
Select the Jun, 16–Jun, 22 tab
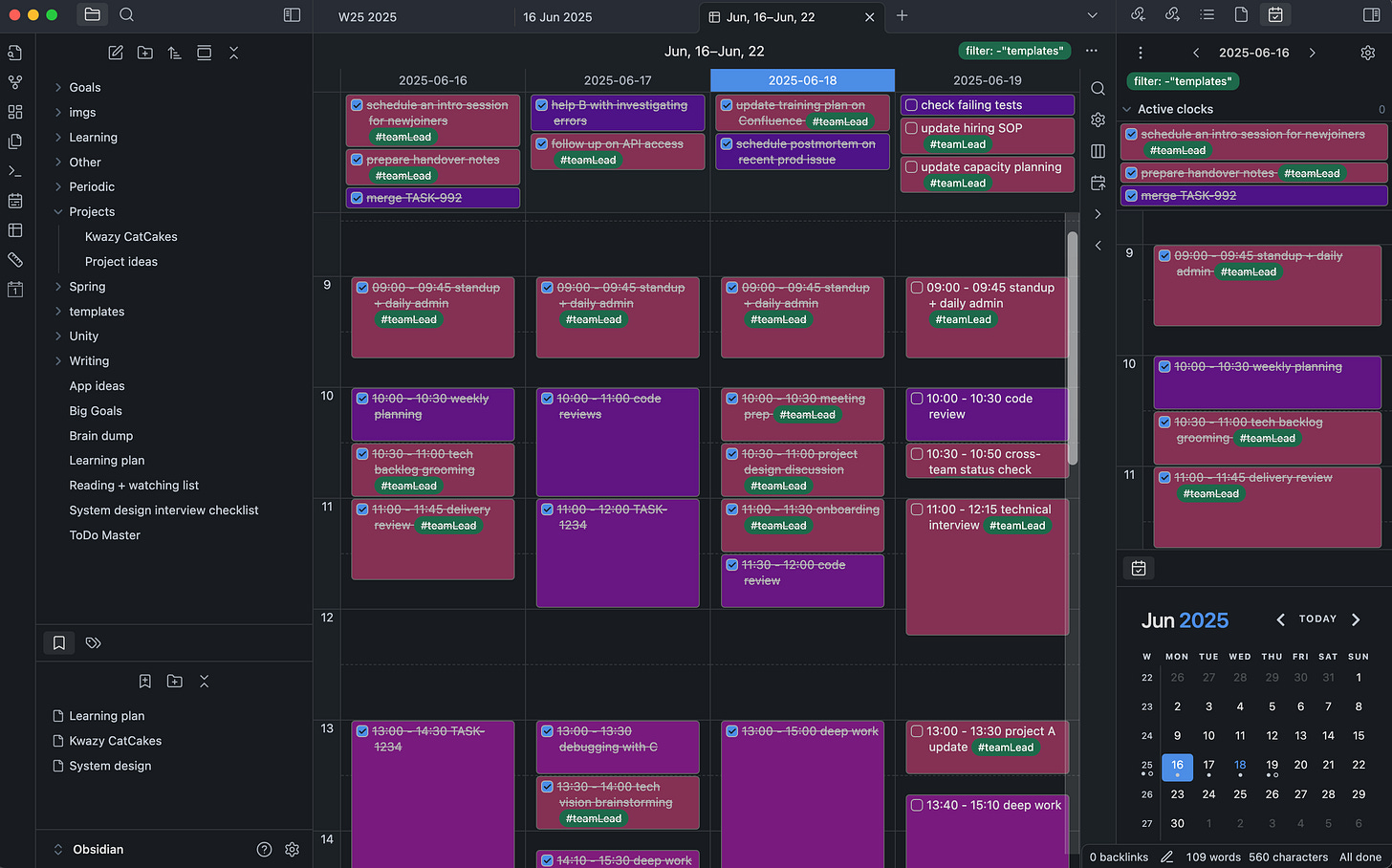771,17
